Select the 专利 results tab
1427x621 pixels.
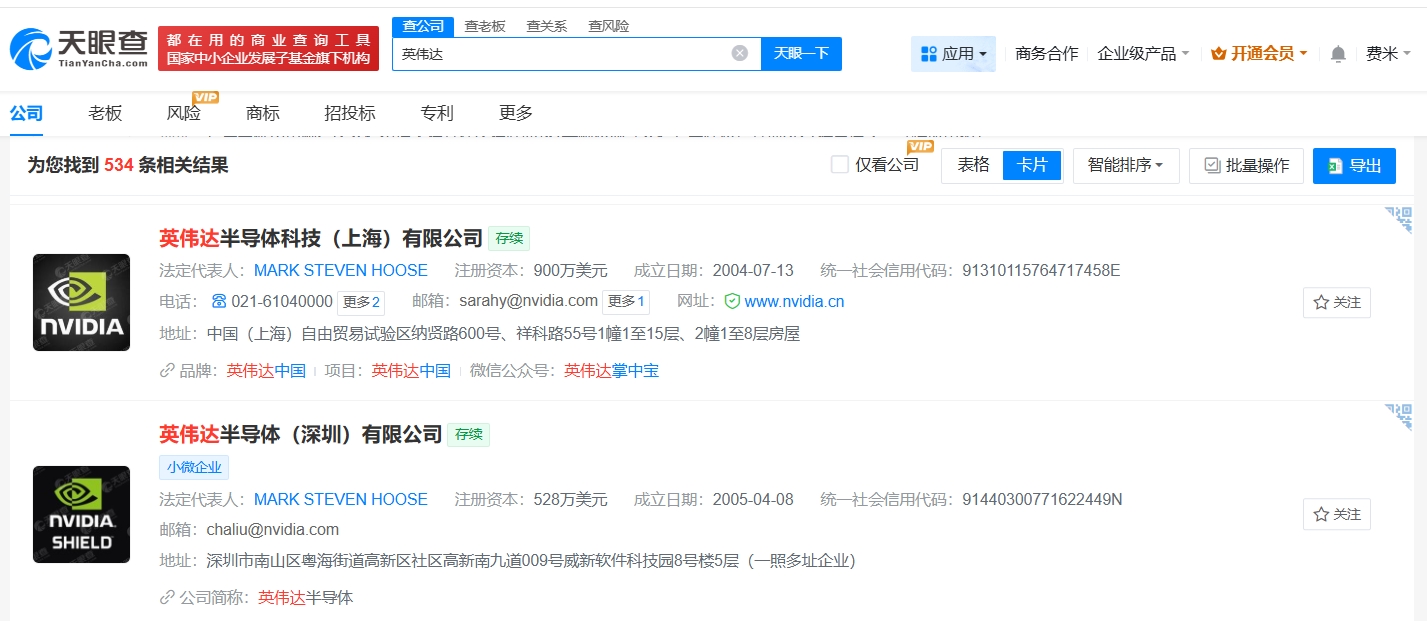coord(437,113)
